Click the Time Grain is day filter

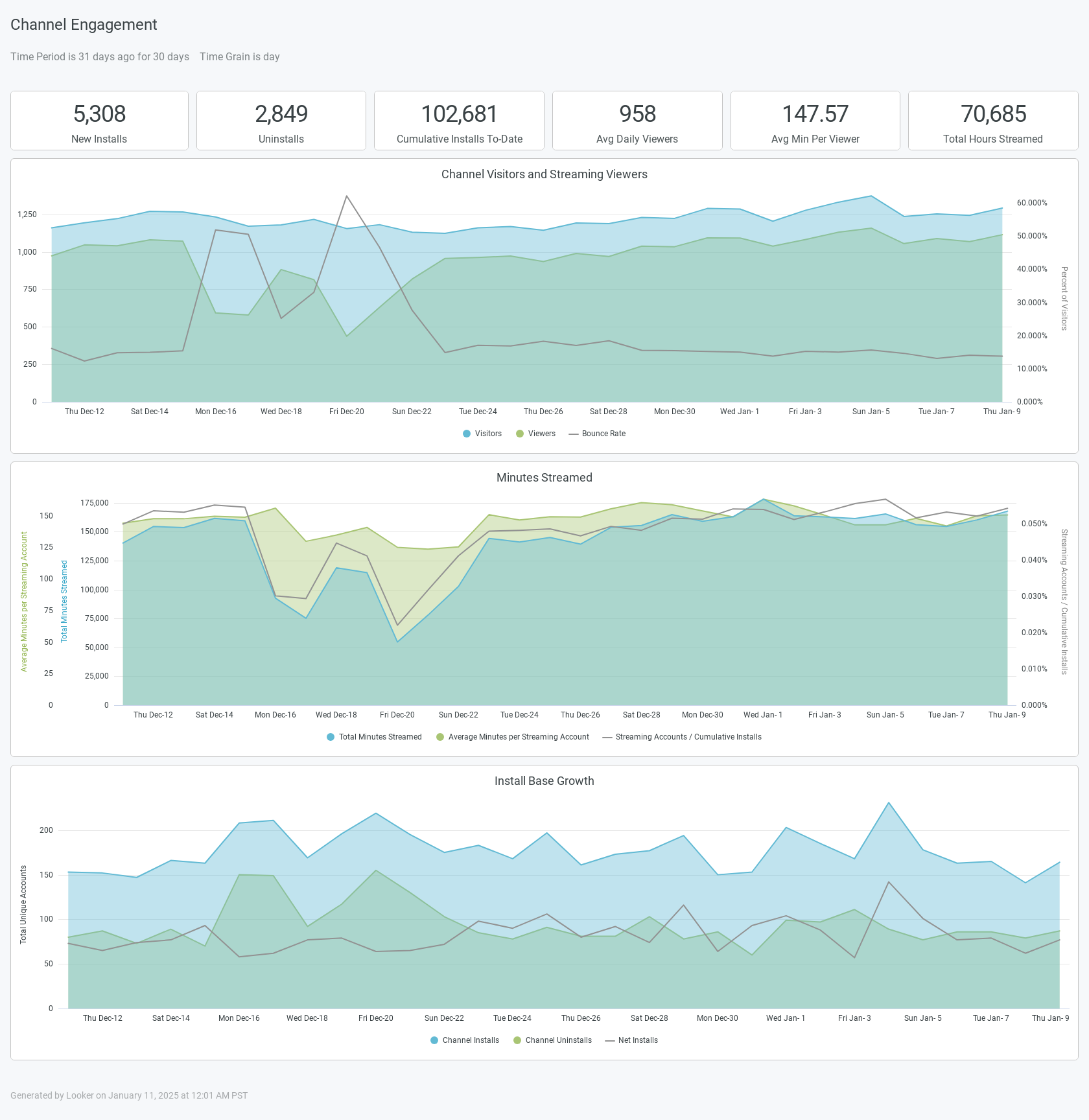click(240, 56)
